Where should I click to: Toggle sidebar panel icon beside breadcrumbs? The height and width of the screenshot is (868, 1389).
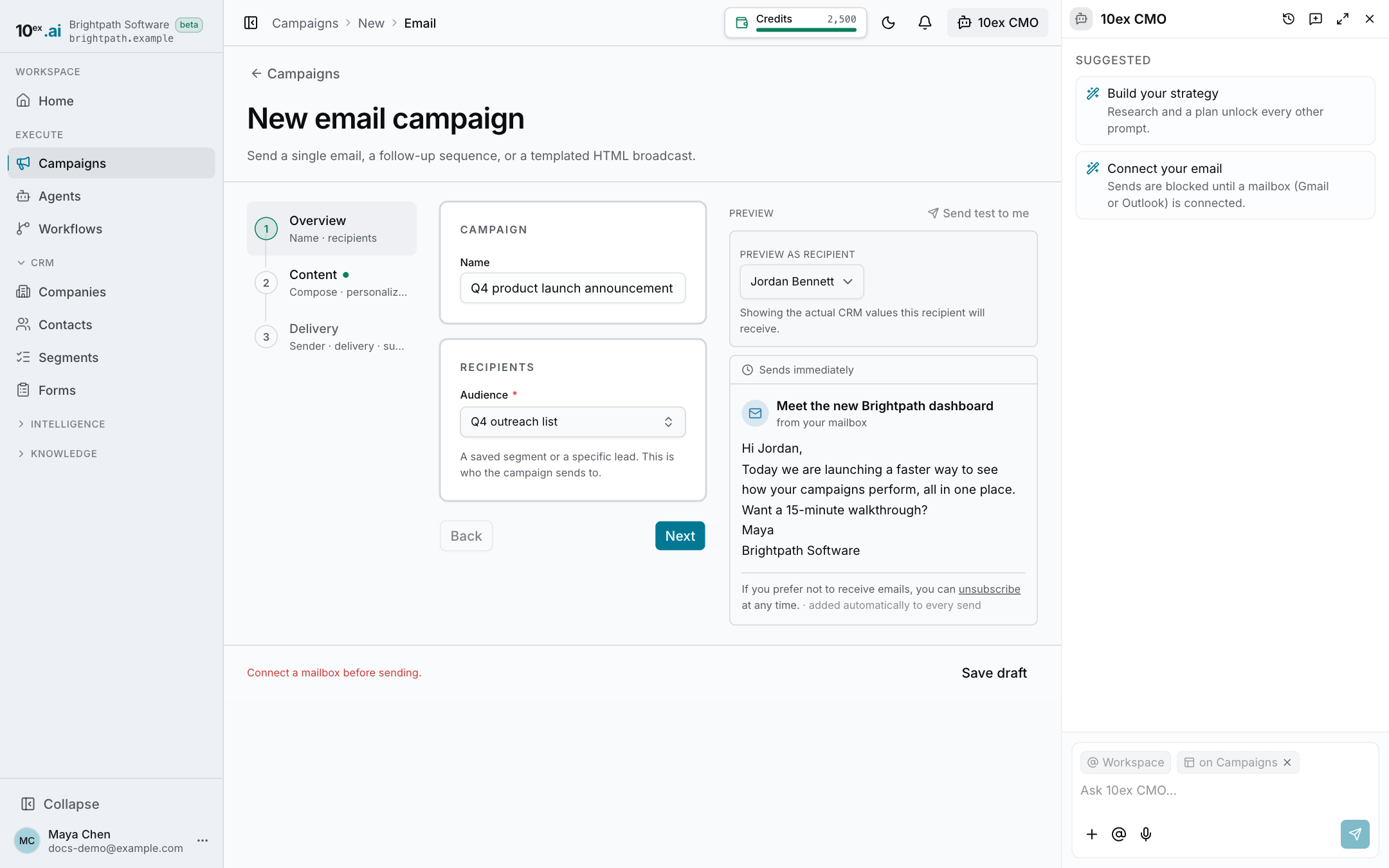coord(251,23)
